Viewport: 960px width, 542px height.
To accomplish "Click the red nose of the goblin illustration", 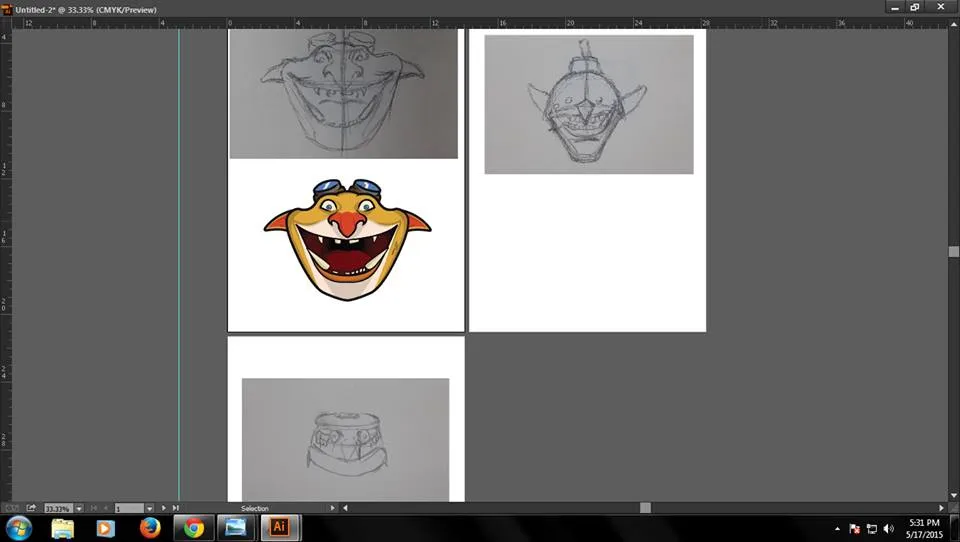I will click(x=347, y=223).
